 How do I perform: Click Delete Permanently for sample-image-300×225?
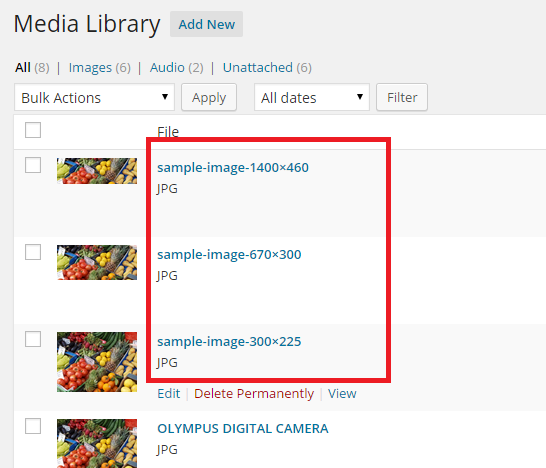[x=254, y=394]
